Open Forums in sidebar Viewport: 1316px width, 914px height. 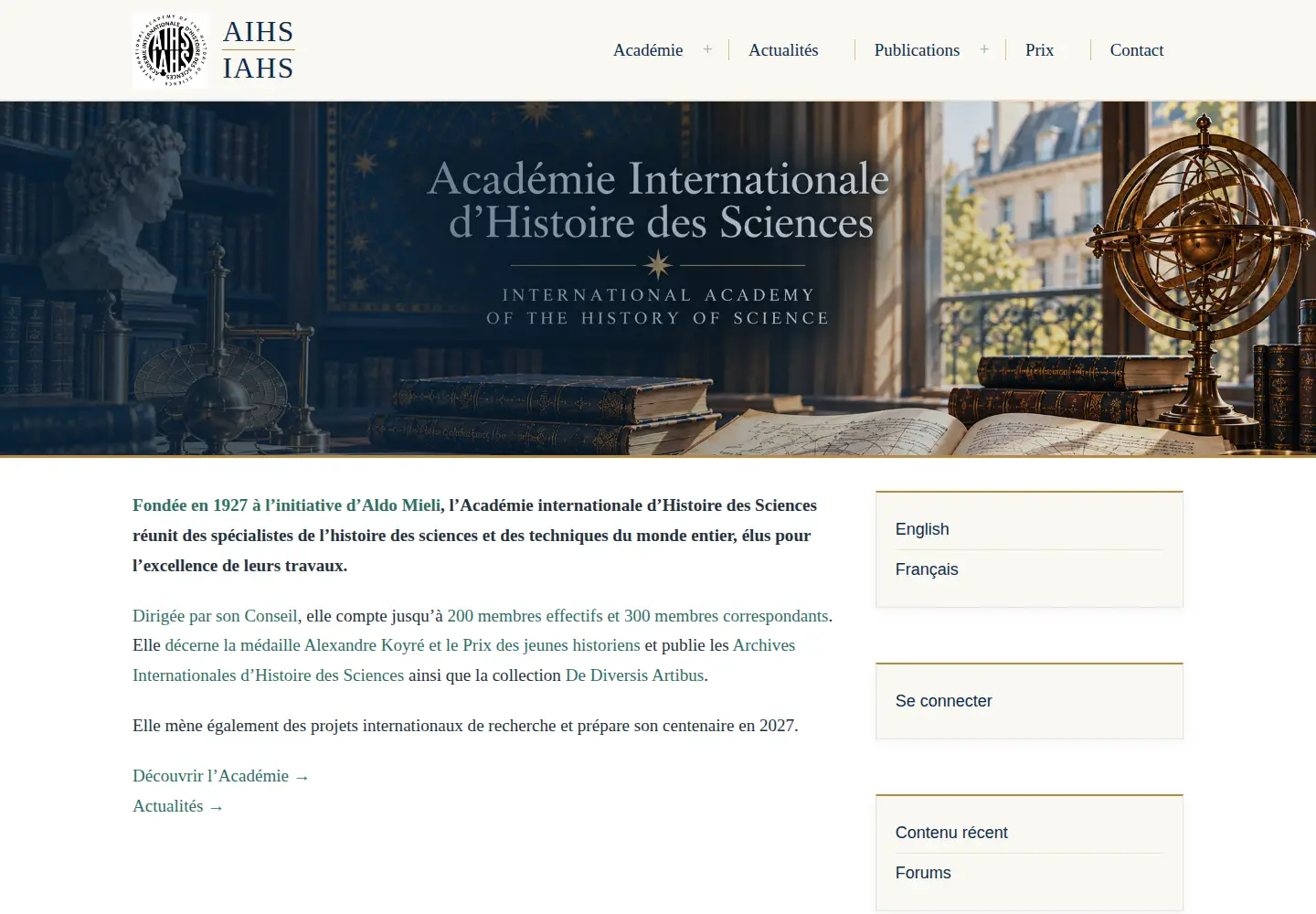pyautogui.click(x=923, y=873)
